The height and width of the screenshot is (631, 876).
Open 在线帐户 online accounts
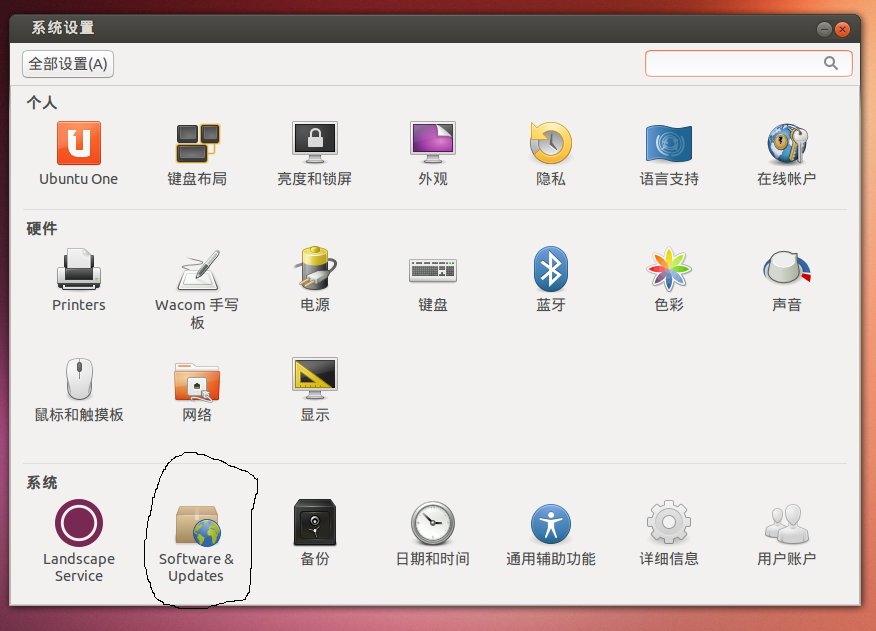point(787,154)
